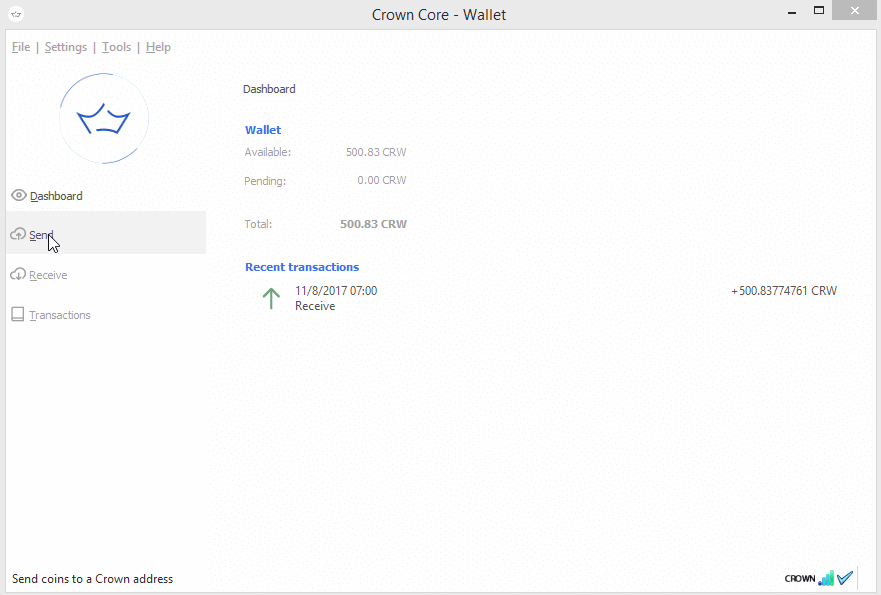881x595 pixels.
Task: Close the Crown Core wallet window
Action: point(855,11)
